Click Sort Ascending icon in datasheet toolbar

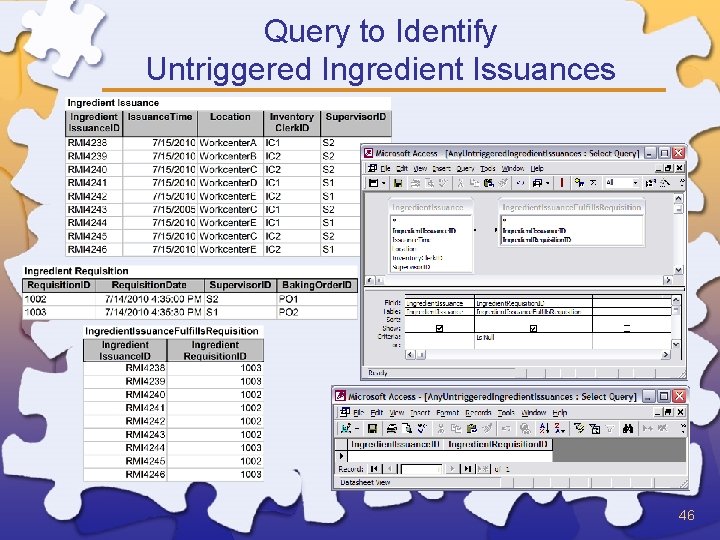(545, 428)
